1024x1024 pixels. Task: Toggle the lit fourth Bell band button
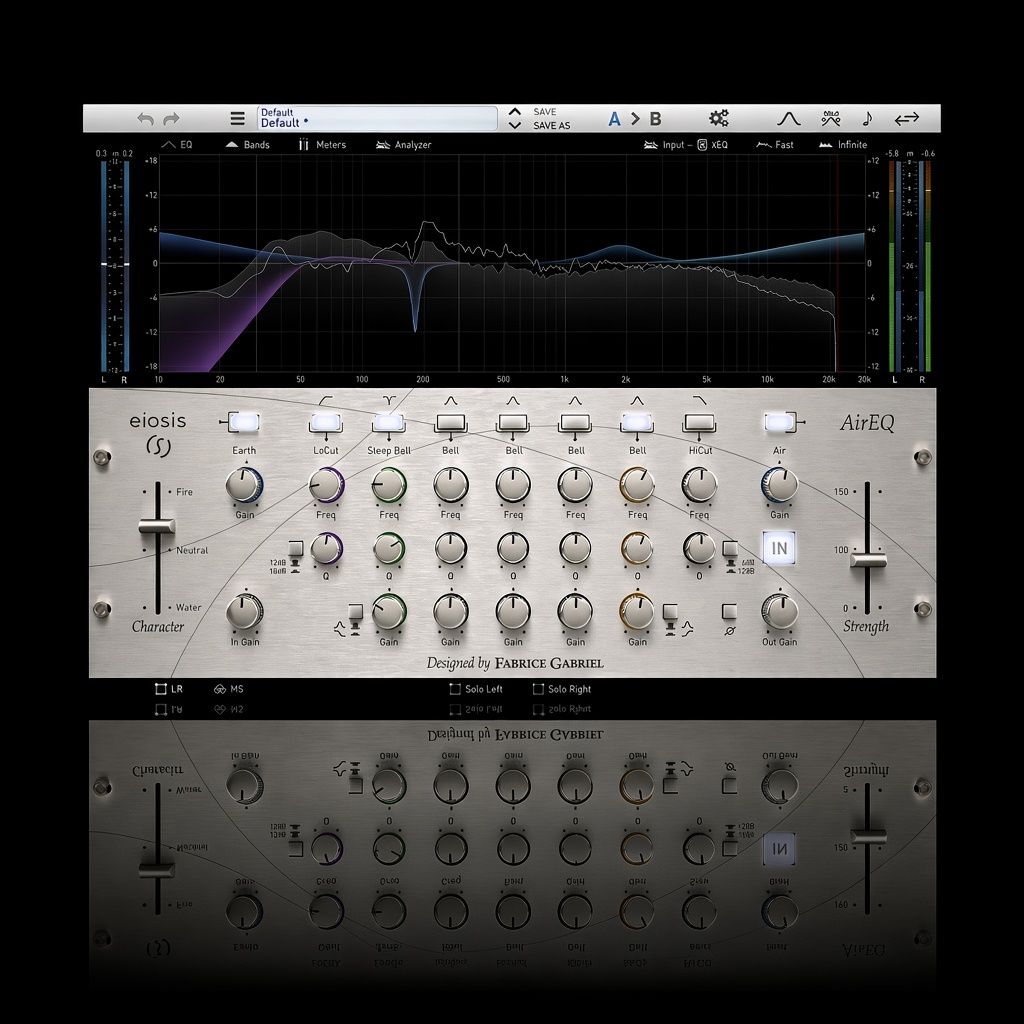tap(637, 423)
